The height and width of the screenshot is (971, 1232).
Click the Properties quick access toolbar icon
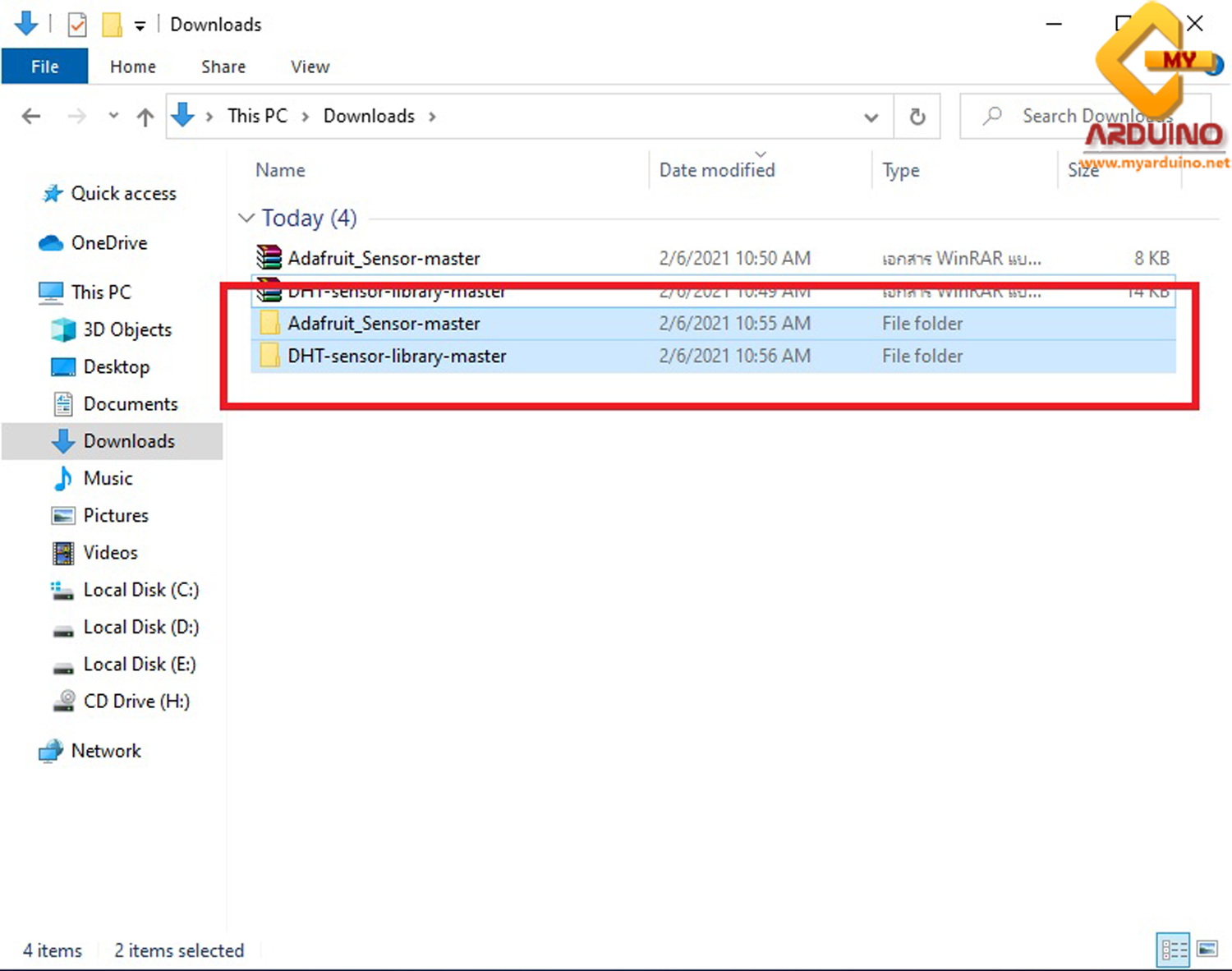(77, 25)
